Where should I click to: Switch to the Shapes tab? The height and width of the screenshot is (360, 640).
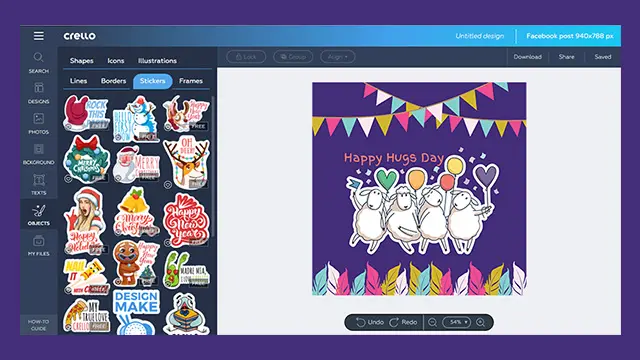(82, 60)
